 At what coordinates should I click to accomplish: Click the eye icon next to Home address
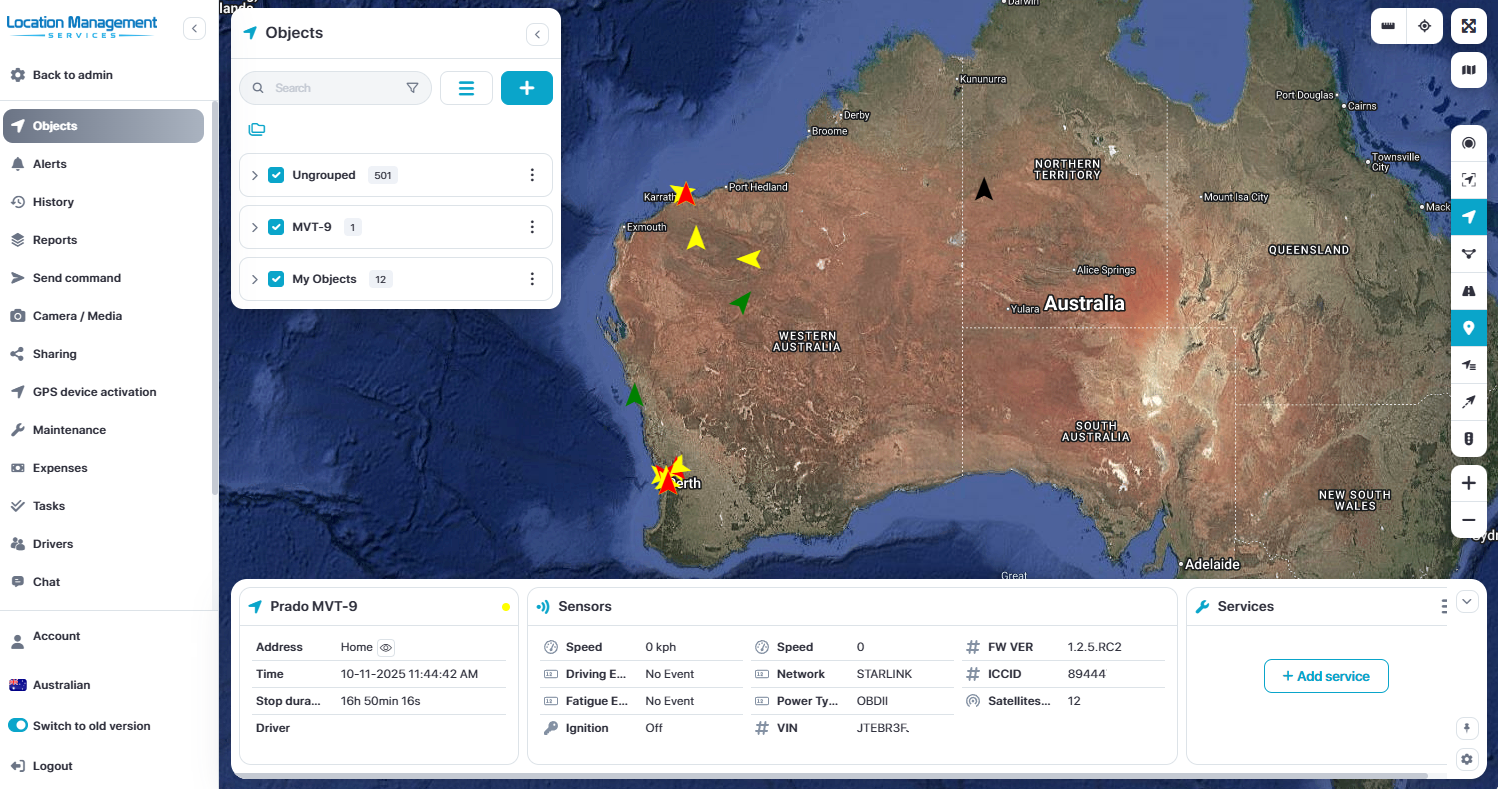[x=386, y=647]
